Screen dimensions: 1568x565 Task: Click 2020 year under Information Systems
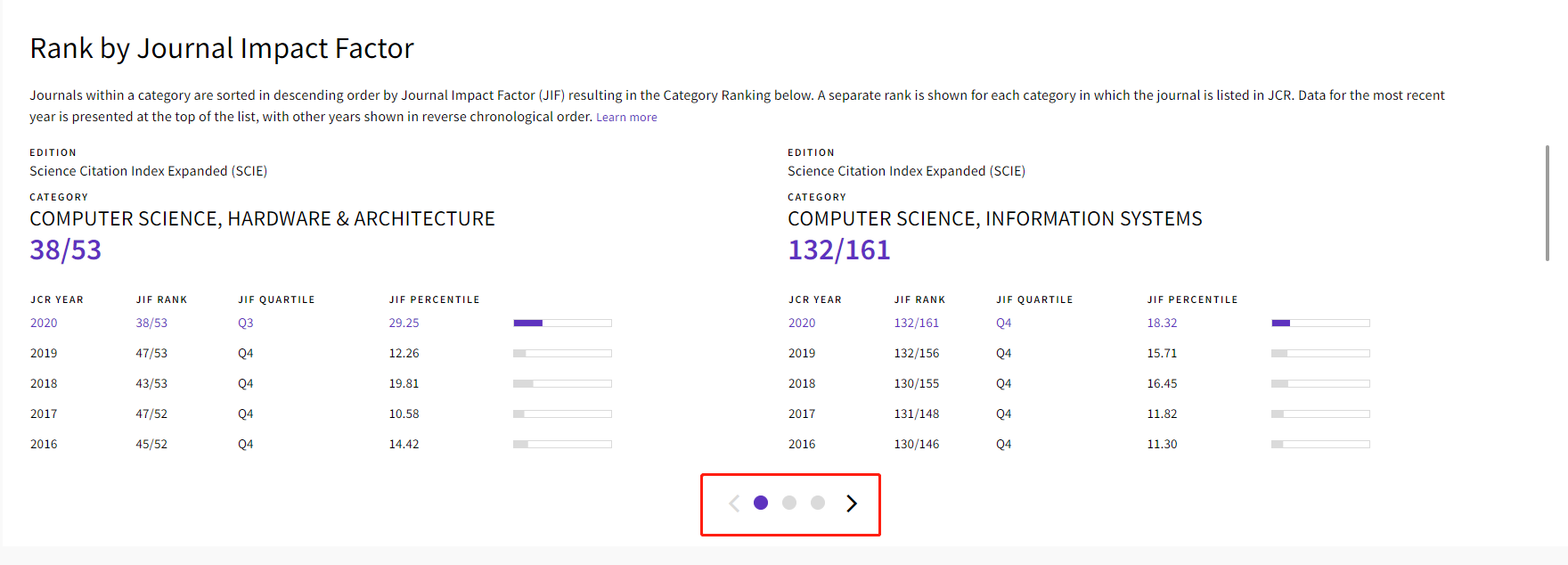[802, 323]
